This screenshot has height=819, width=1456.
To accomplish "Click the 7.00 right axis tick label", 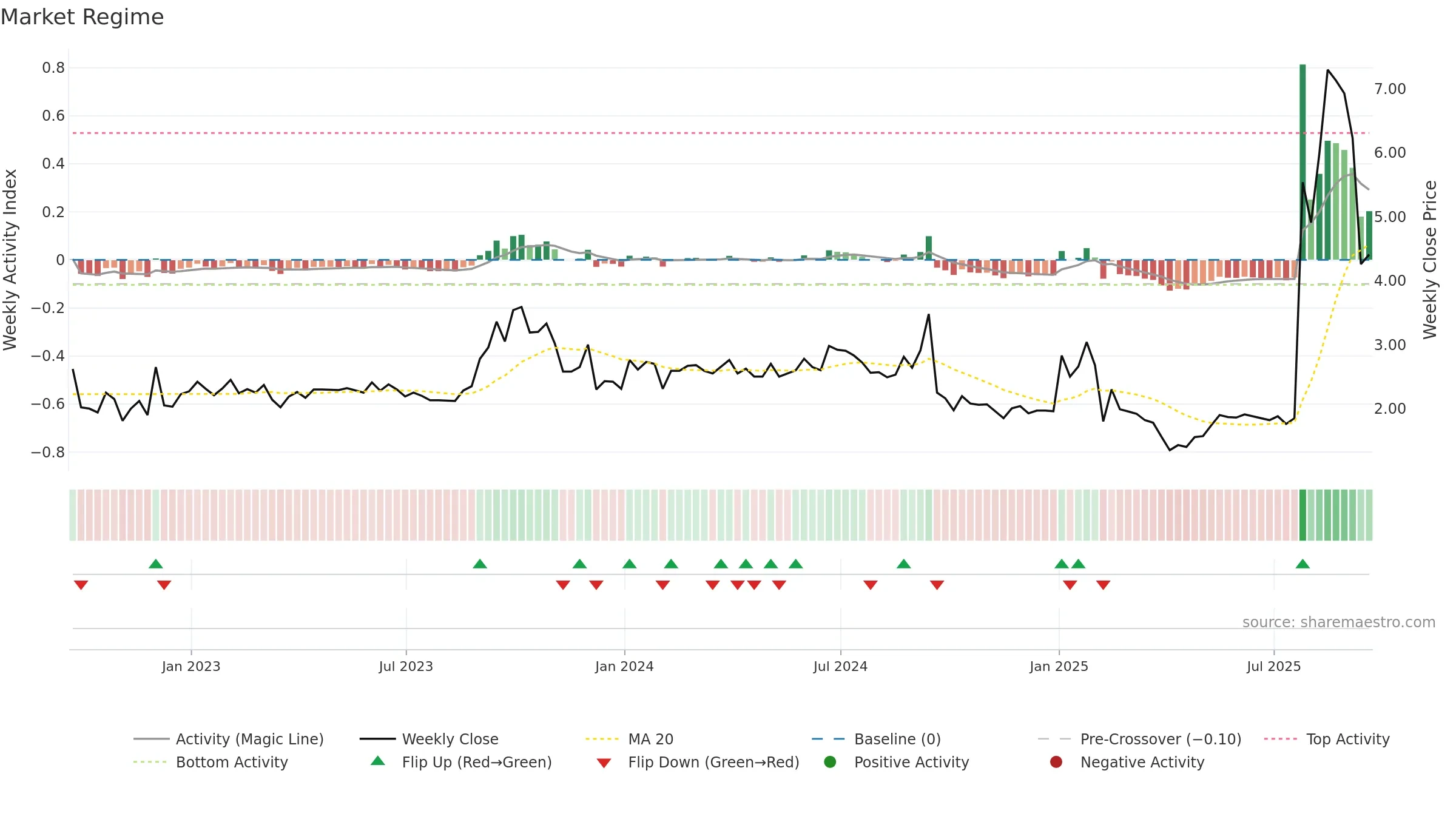I will [1390, 89].
